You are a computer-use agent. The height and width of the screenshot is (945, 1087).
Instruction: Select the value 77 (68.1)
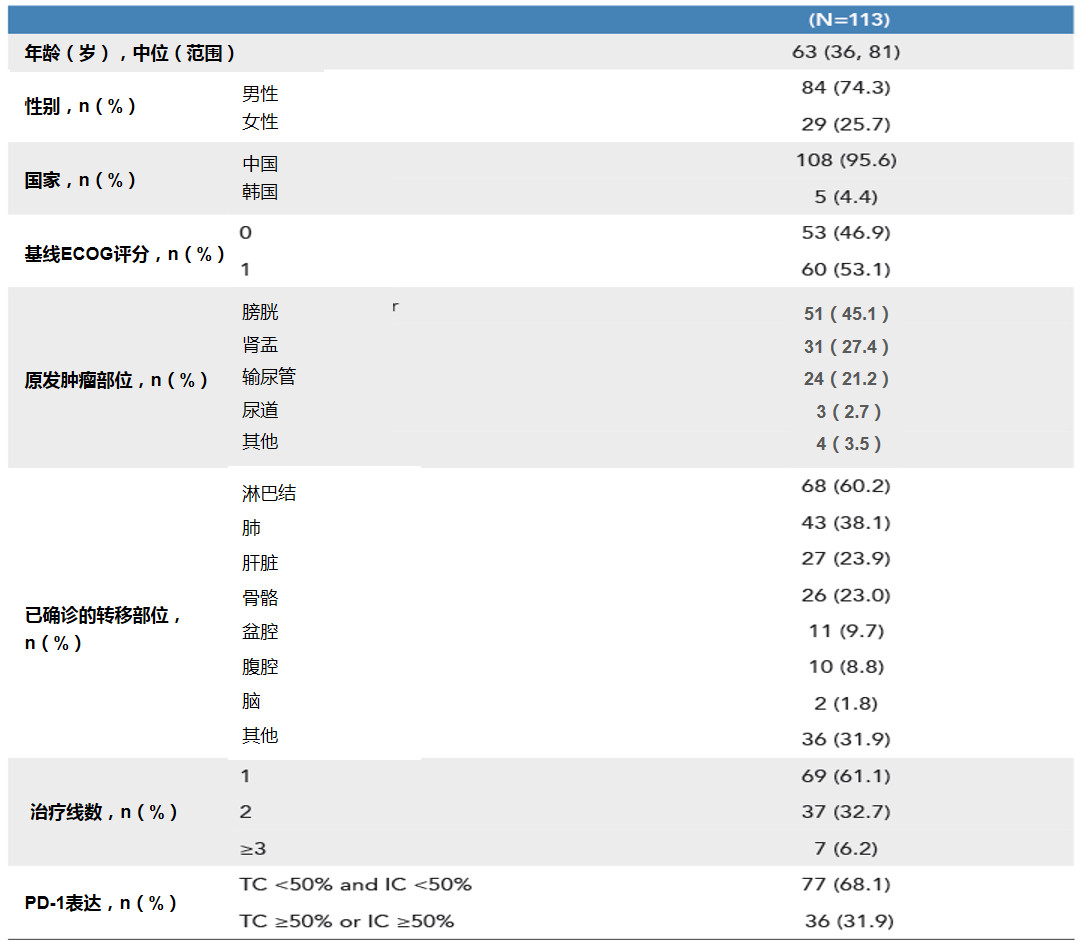tap(846, 885)
